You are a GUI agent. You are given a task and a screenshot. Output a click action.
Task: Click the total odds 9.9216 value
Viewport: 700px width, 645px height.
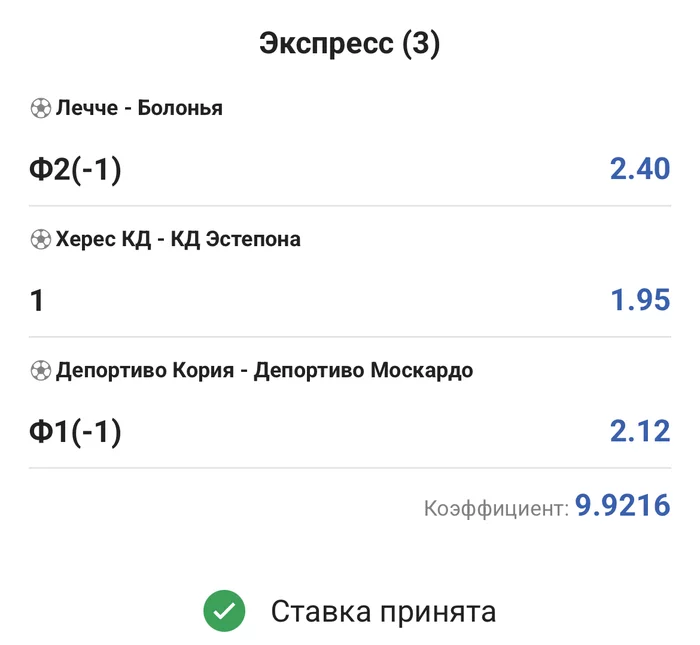tap(621, 507)
